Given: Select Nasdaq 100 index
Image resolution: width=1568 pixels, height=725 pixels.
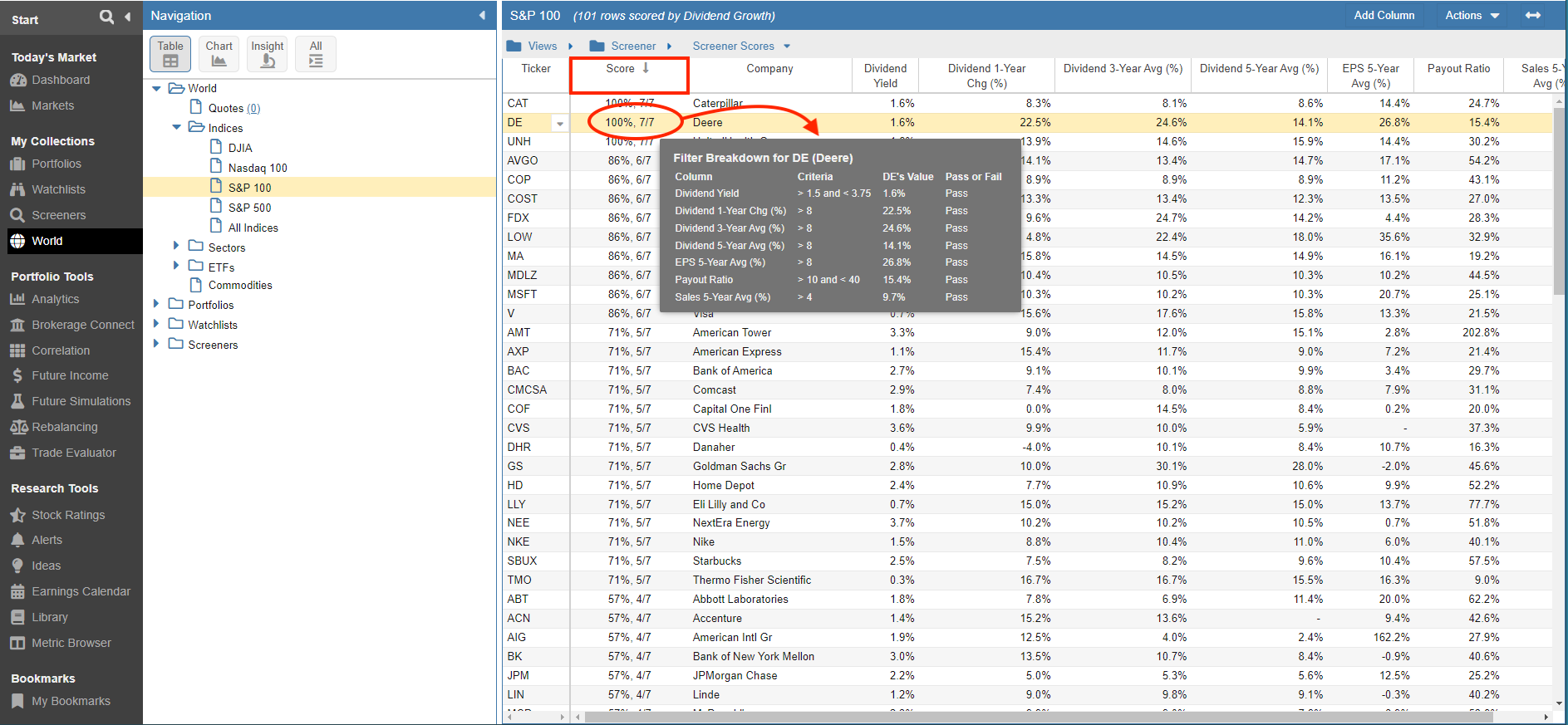Looking at the screenshot, I should 258,168.
